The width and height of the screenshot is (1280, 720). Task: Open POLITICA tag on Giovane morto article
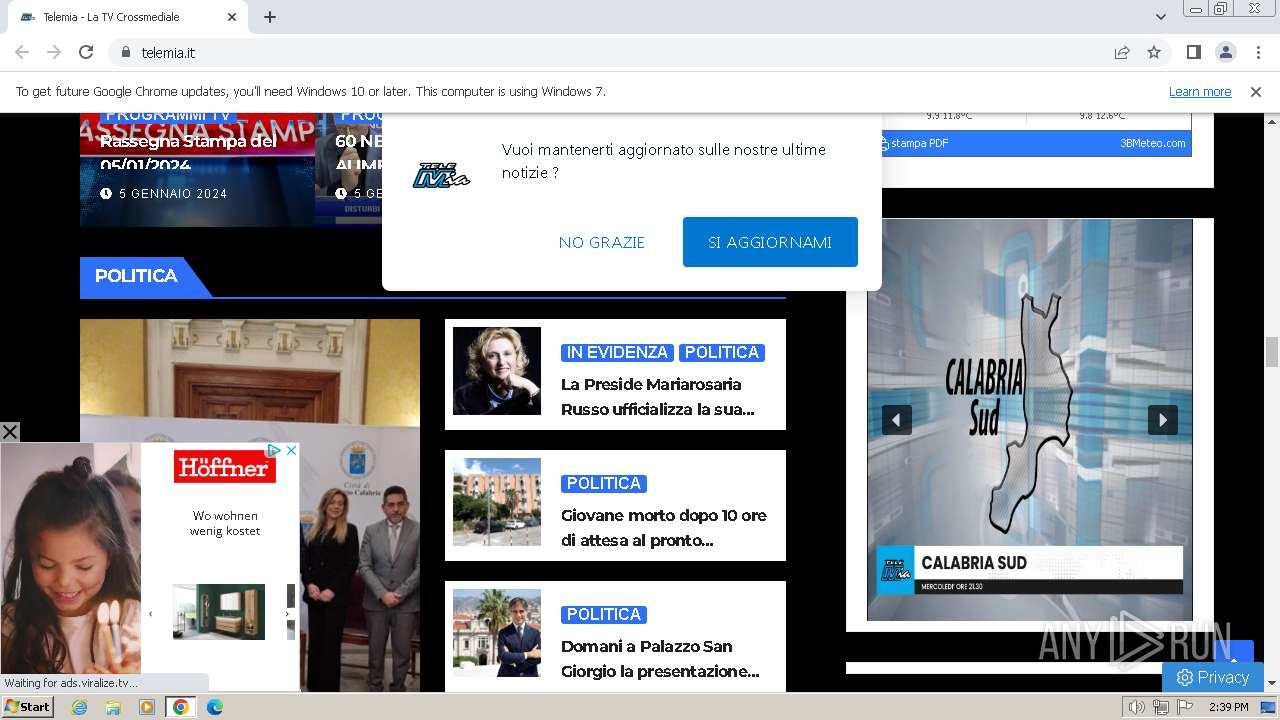click(604, 483)
